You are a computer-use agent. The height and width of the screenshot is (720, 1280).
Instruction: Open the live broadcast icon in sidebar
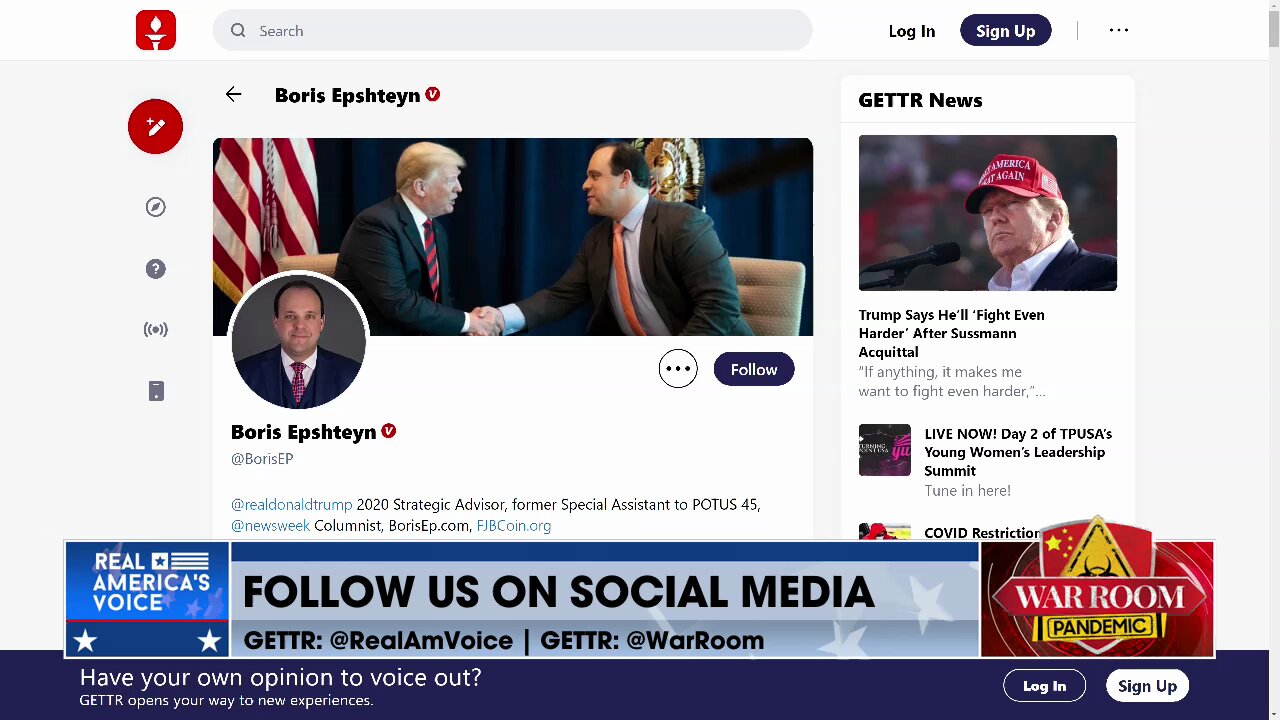tap(155, 330)
